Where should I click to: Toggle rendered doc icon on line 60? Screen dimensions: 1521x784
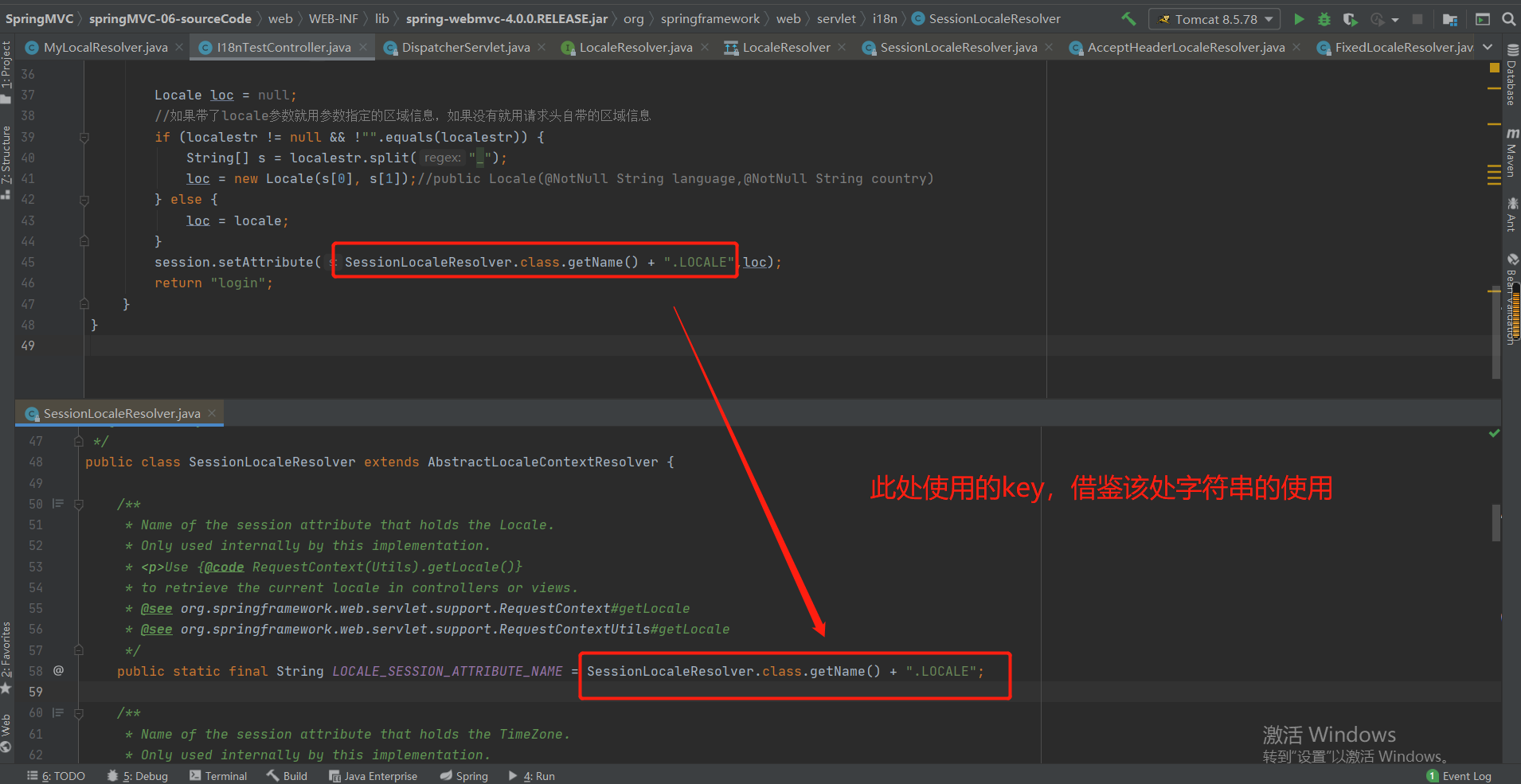coord(58,713)
